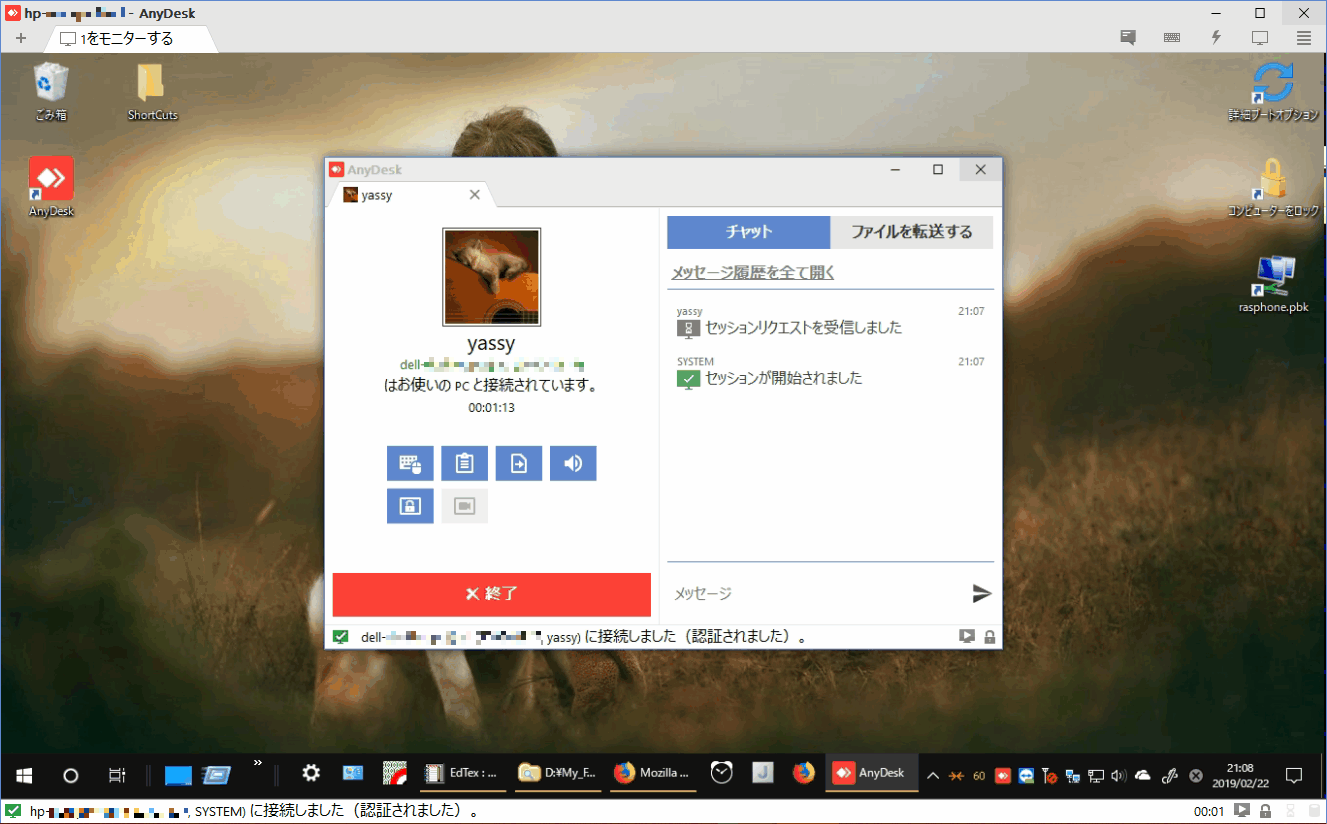Open メッセージ履歴を全て開く link
This screenshot has height=824, width=1327.
tap(752, 272)
